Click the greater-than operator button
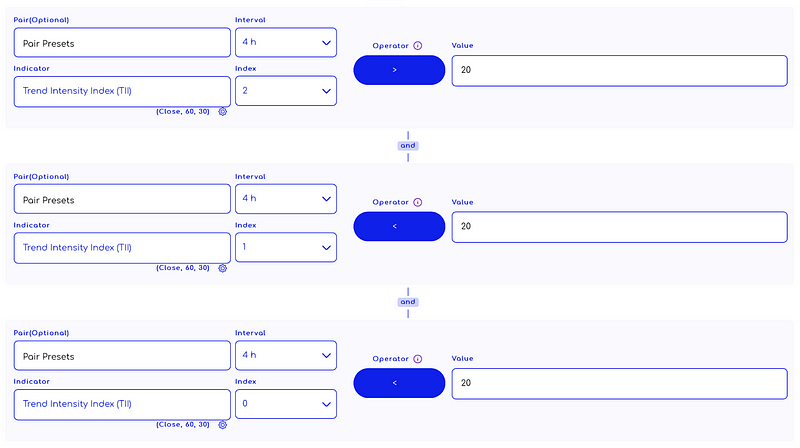The width and height of the screenshot is (800, 448). pos(399,70)
